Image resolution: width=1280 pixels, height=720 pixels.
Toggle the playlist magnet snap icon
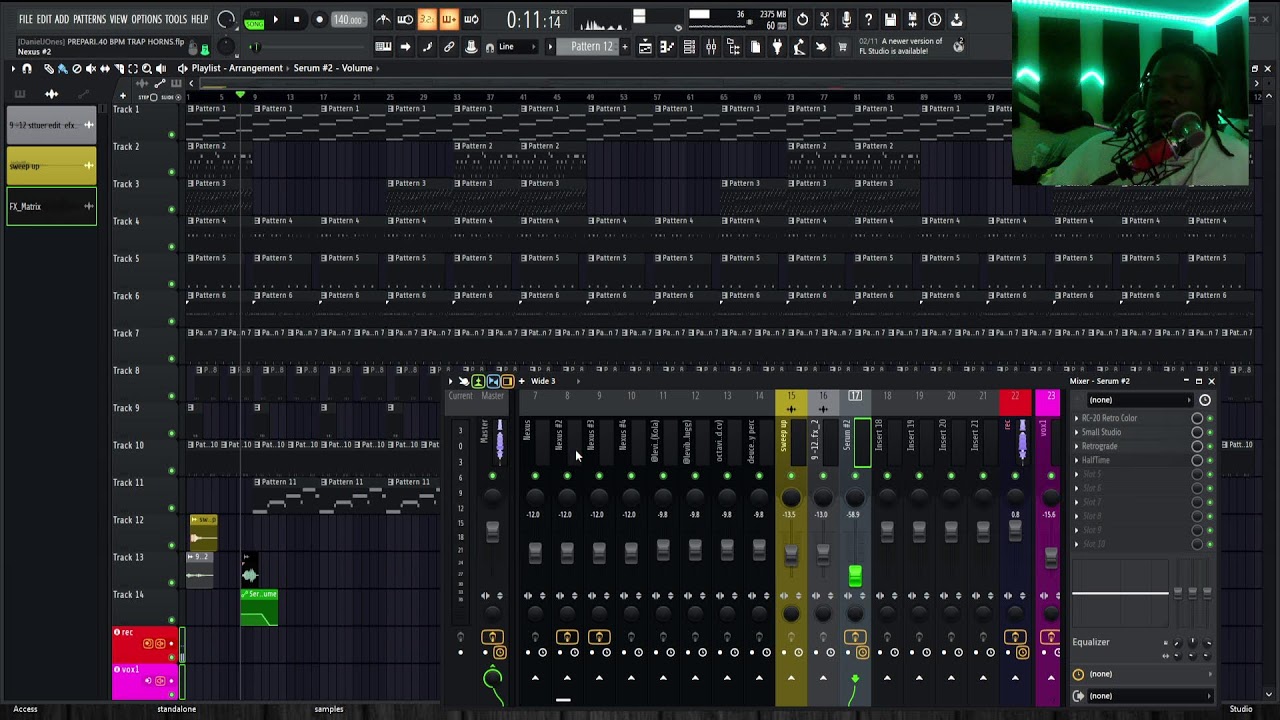click(27, 68)
